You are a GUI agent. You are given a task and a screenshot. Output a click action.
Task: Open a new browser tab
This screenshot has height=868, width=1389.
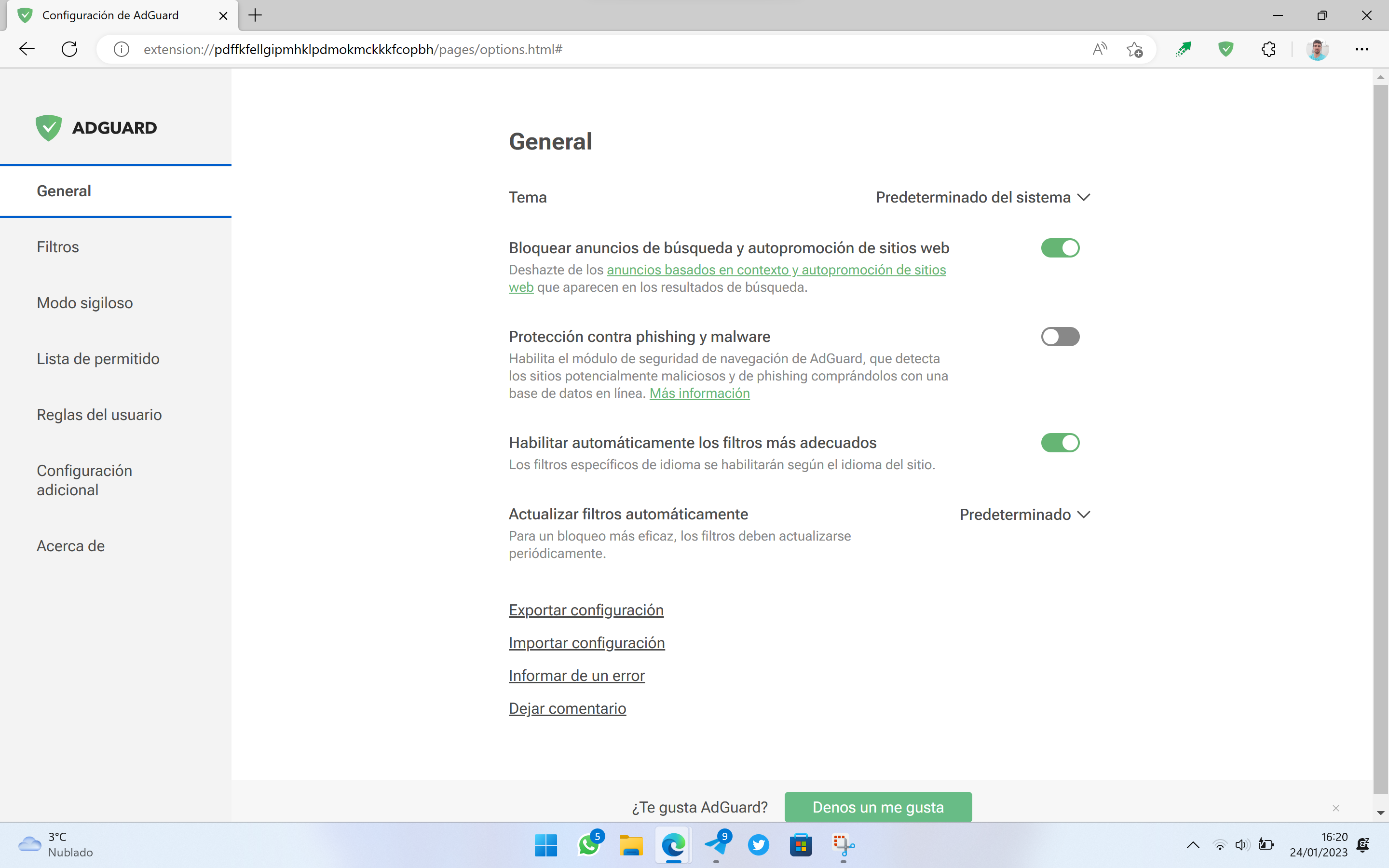(256, 15)
